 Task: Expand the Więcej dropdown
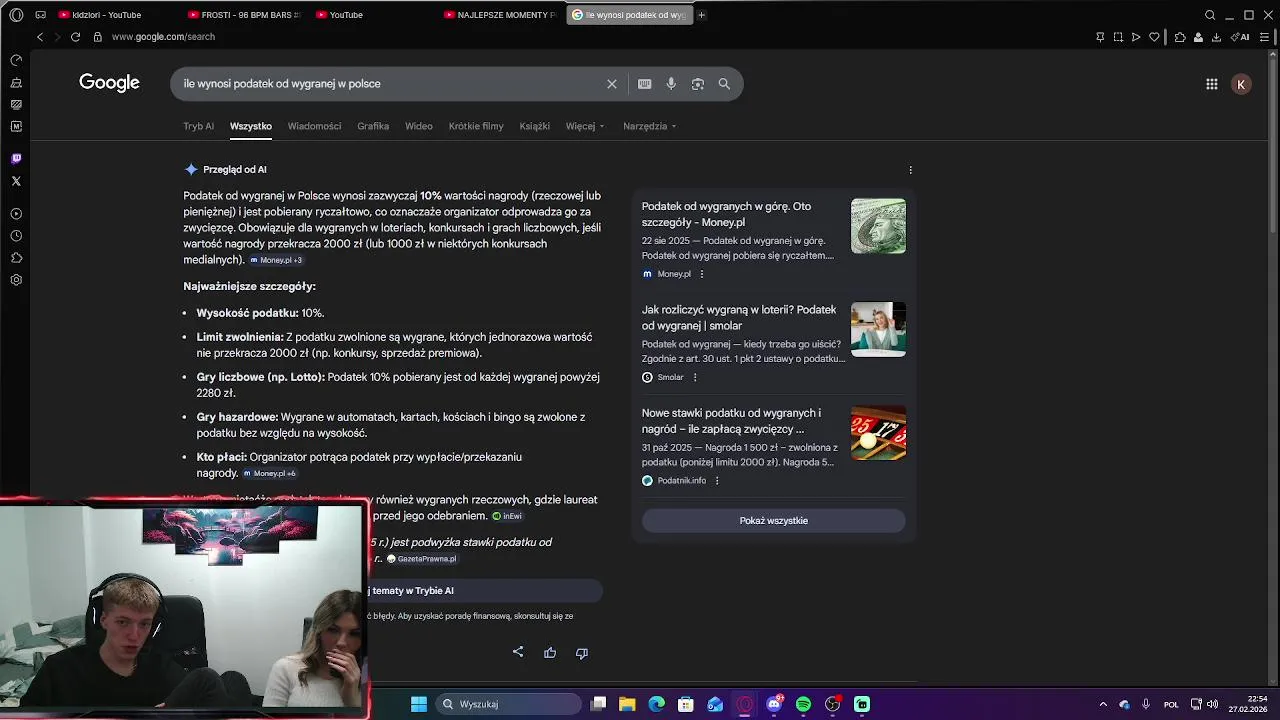tap(585, 126)
